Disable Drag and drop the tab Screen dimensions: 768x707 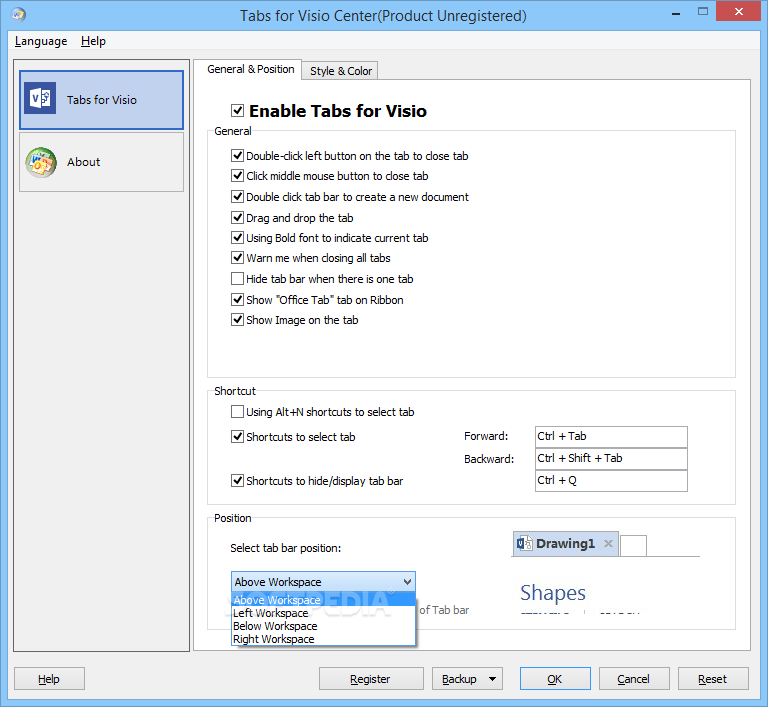tap(238, 218)
